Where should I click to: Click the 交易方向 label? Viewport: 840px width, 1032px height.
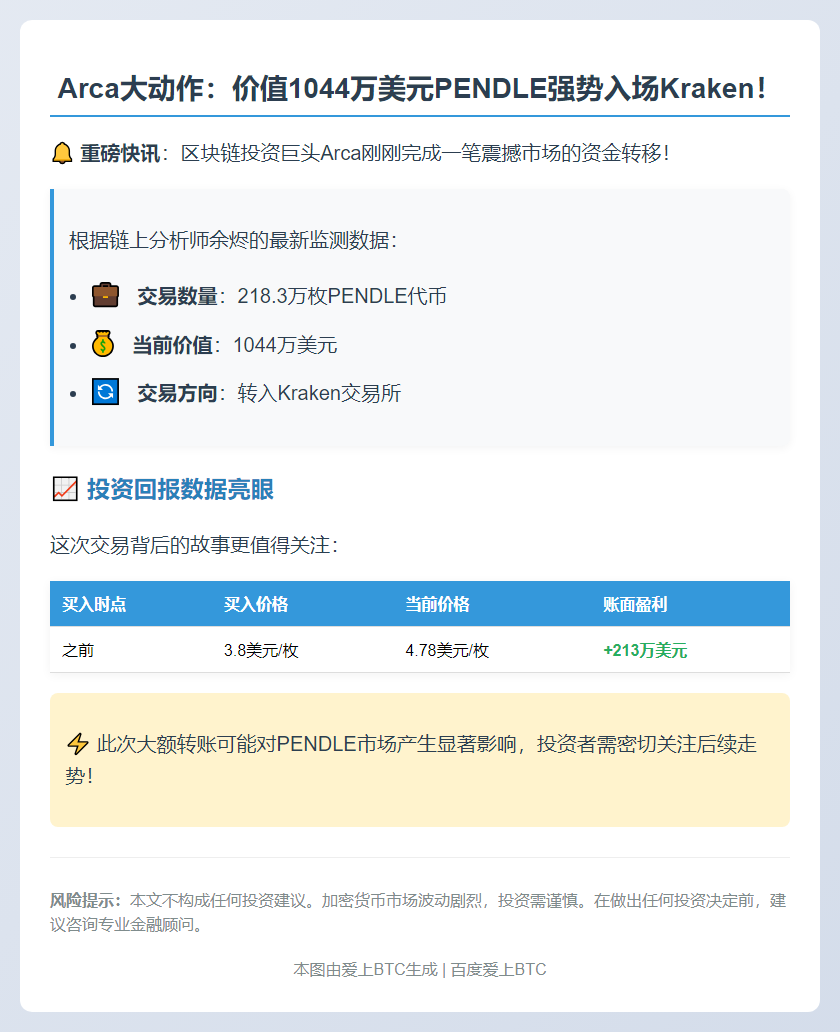[177, 393]
